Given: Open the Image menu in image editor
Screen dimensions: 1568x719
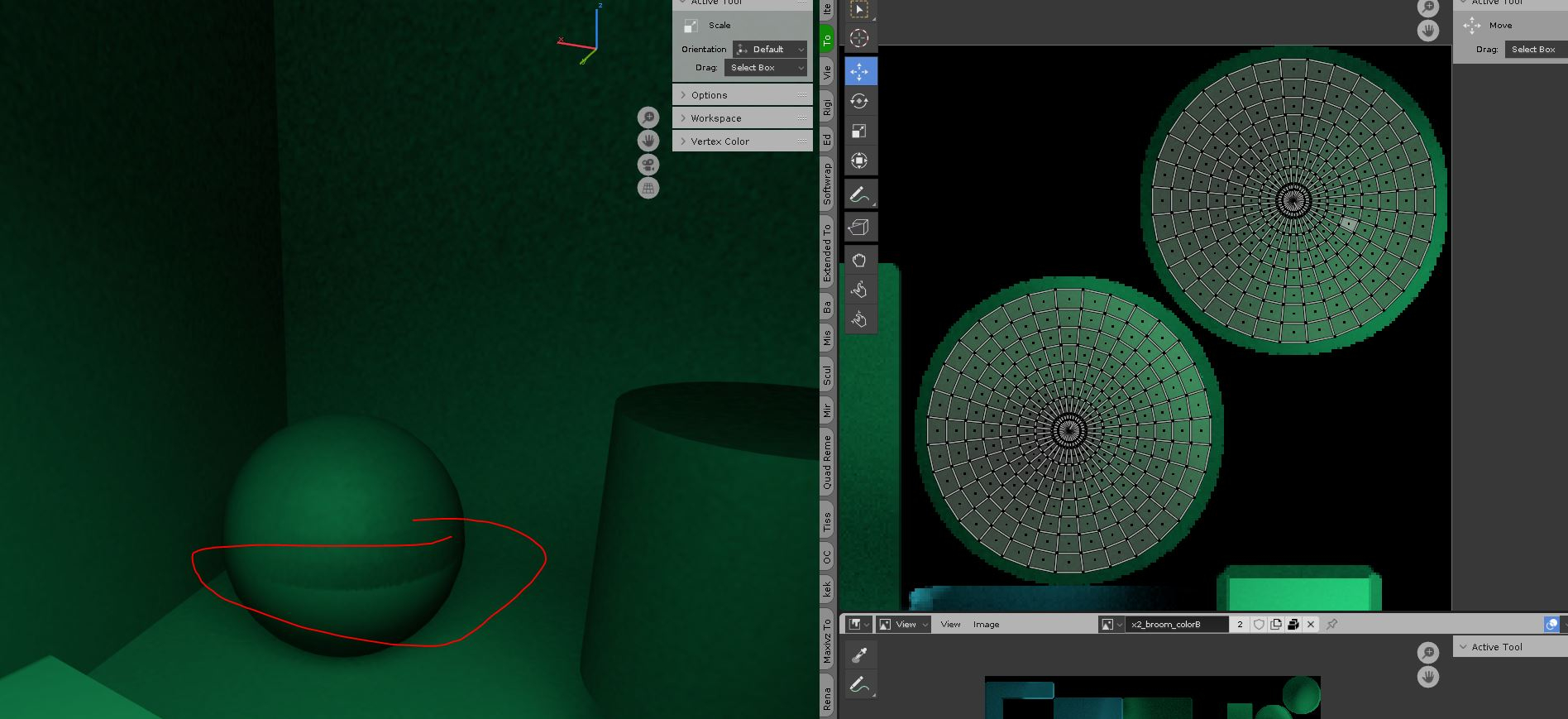Looking at the screenshot, I should coord(986,625).
